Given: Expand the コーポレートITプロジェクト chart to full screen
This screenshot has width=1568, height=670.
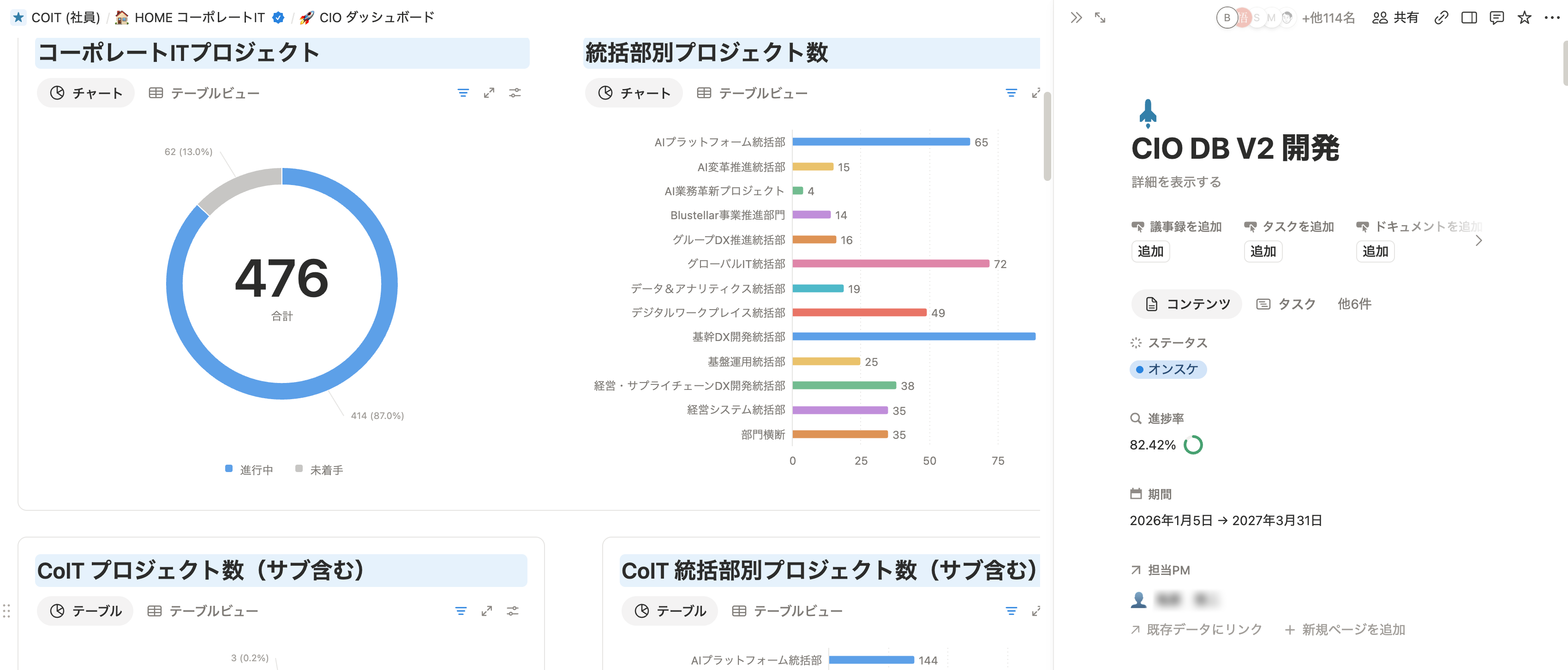Looking at the screenshot, I should [489, 93].
